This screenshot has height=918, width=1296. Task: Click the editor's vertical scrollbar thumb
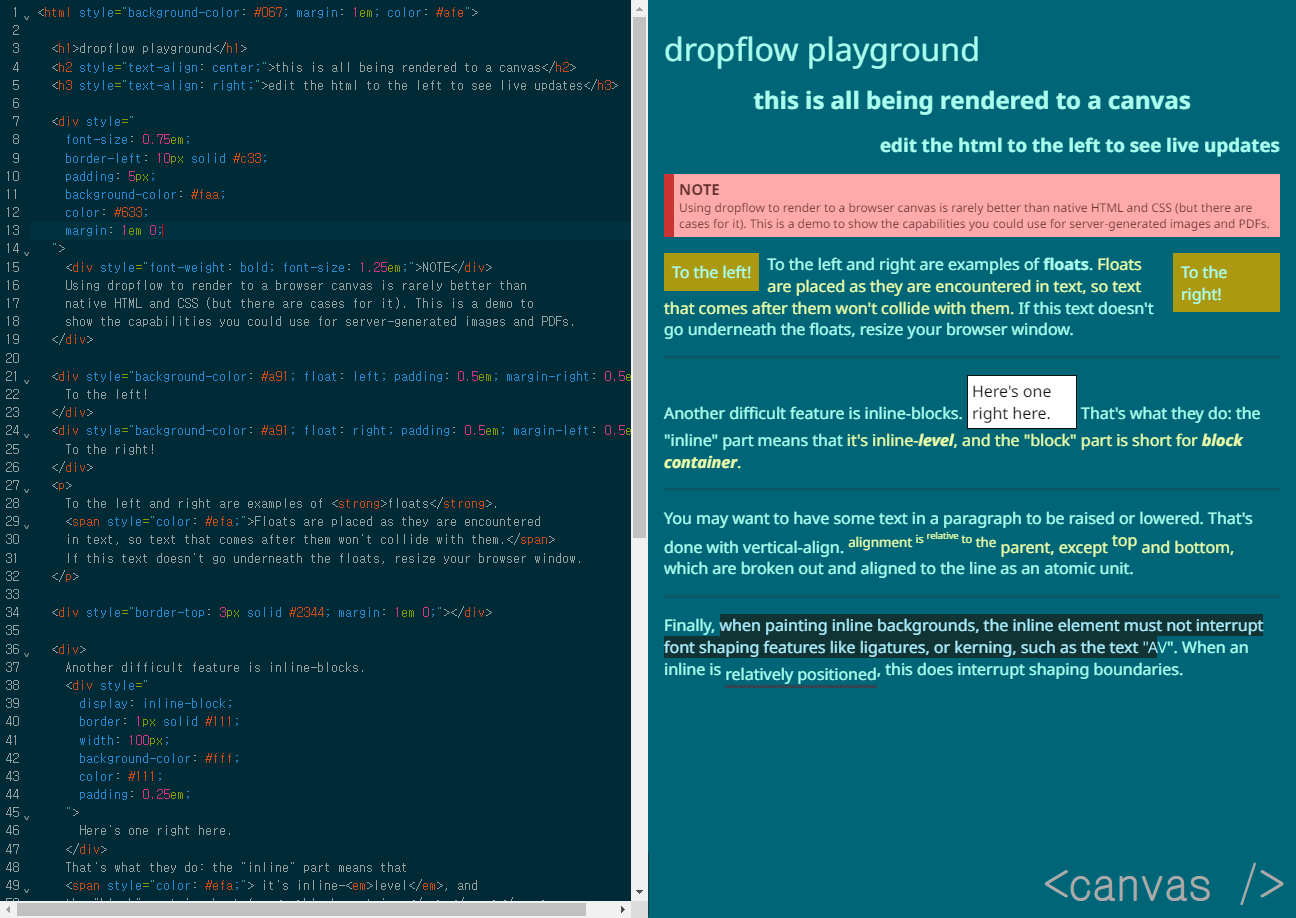[639, 270]
